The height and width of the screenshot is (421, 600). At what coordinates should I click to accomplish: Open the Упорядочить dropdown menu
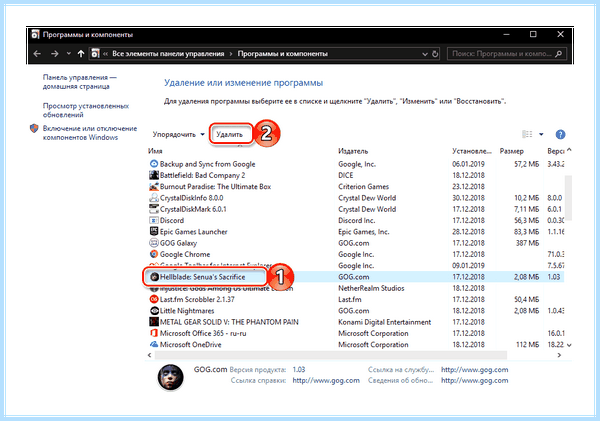(179, 134)
